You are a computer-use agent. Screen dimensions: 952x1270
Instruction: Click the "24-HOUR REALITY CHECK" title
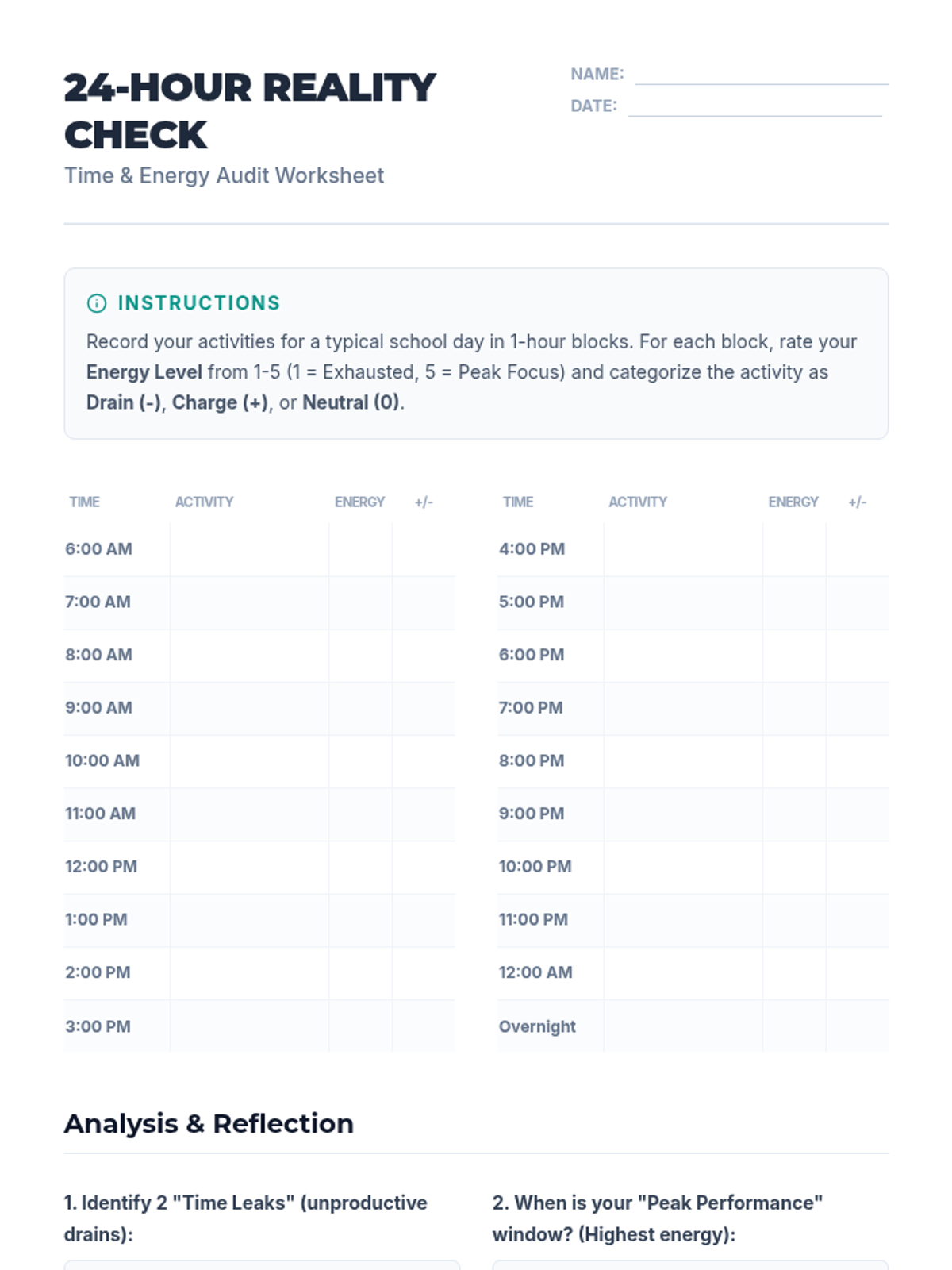point(249,111)
